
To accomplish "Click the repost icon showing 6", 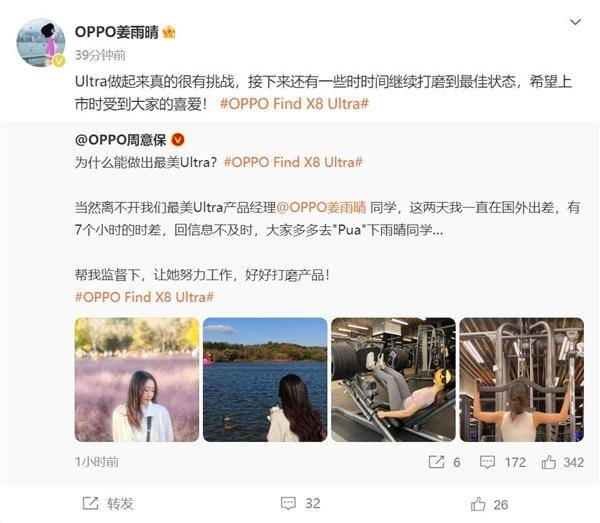I will 436,462.
